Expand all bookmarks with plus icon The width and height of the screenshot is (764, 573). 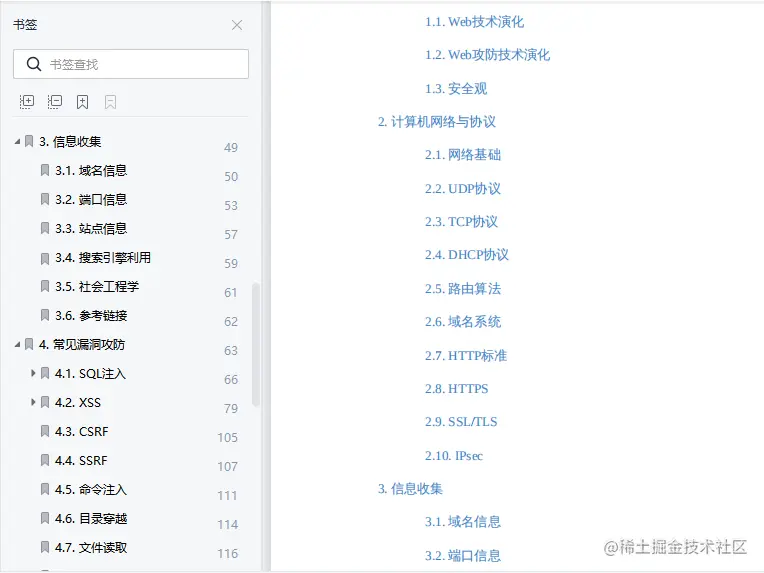27,102
